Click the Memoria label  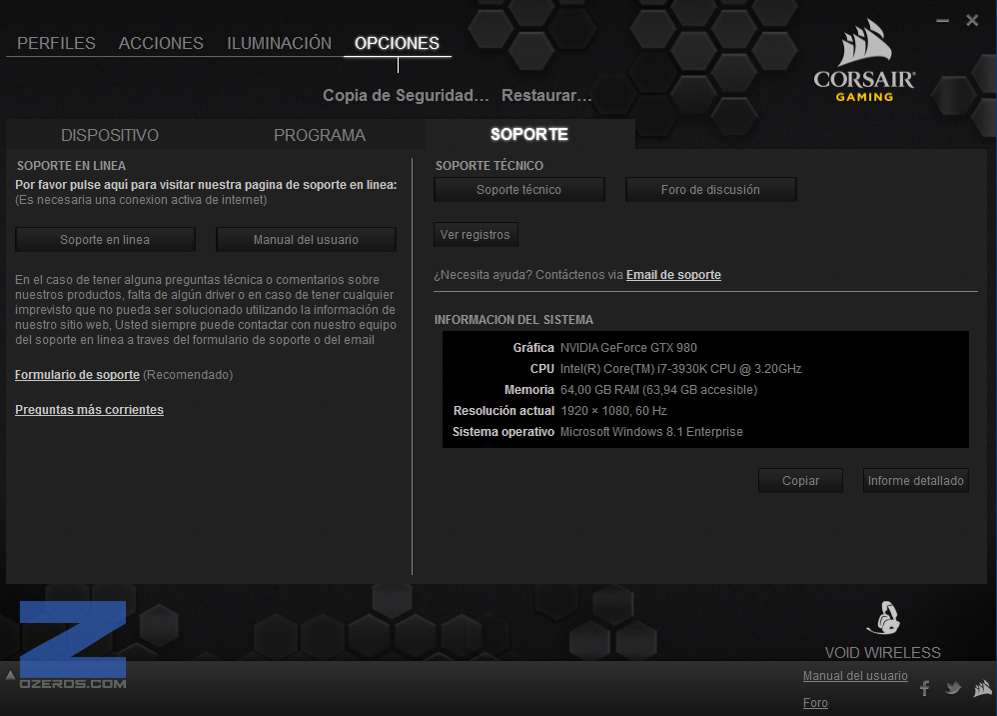(x=529, y=390)
